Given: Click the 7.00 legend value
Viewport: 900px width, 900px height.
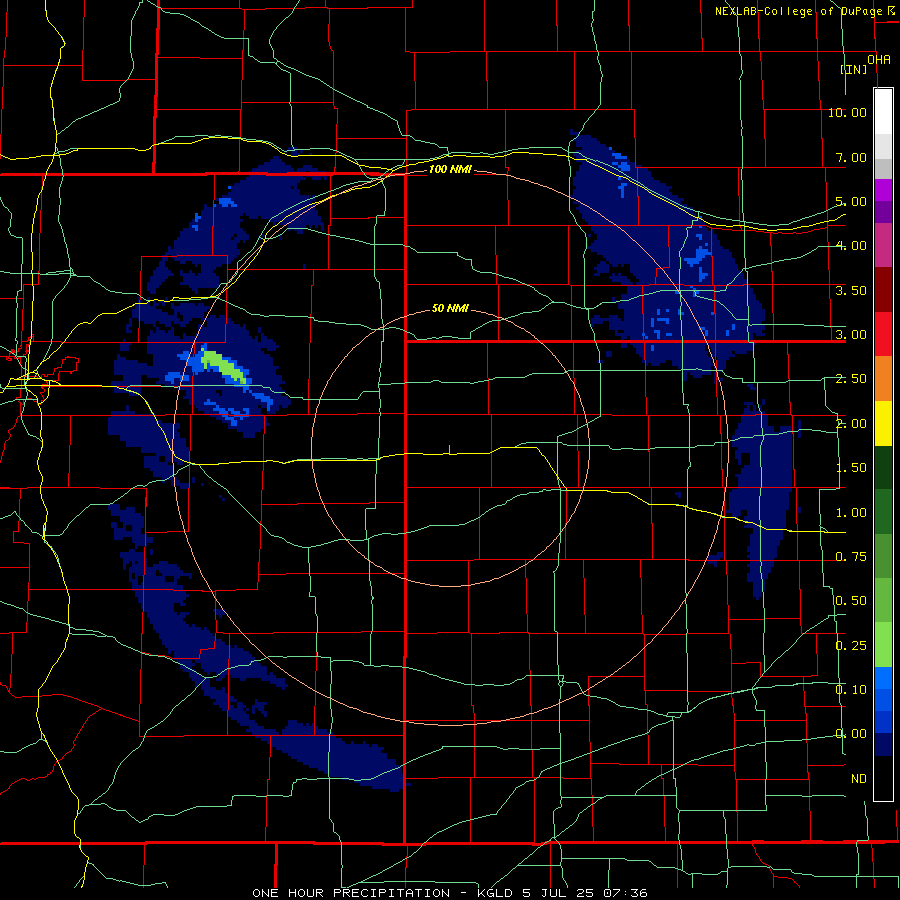Looking at the screenshot, I should click(x=851, y=157).
